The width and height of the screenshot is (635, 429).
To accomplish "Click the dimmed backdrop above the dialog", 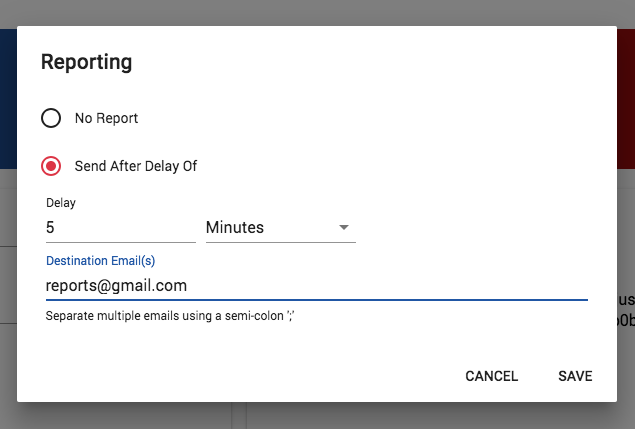I will pyautogui.click(x=318, y=12).
